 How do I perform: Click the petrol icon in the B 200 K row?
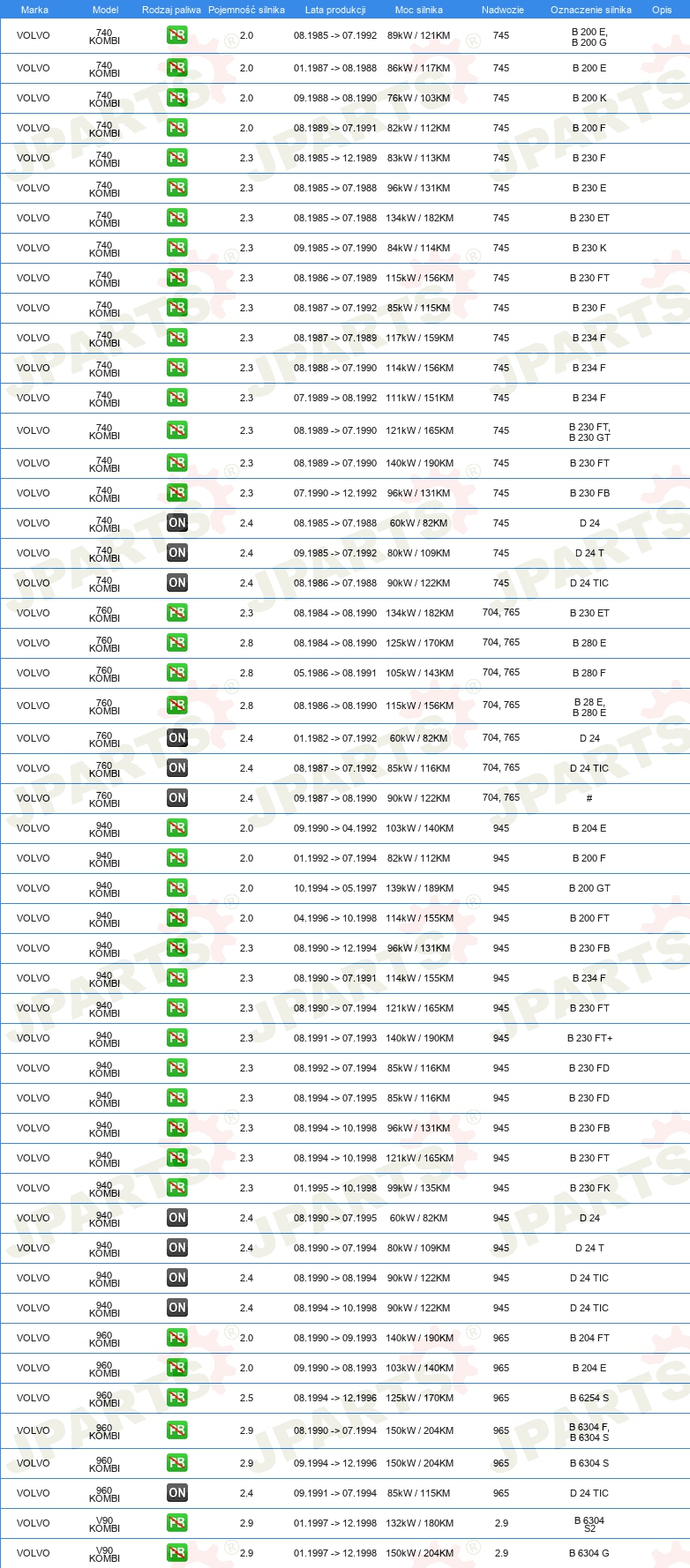[177, 98]
